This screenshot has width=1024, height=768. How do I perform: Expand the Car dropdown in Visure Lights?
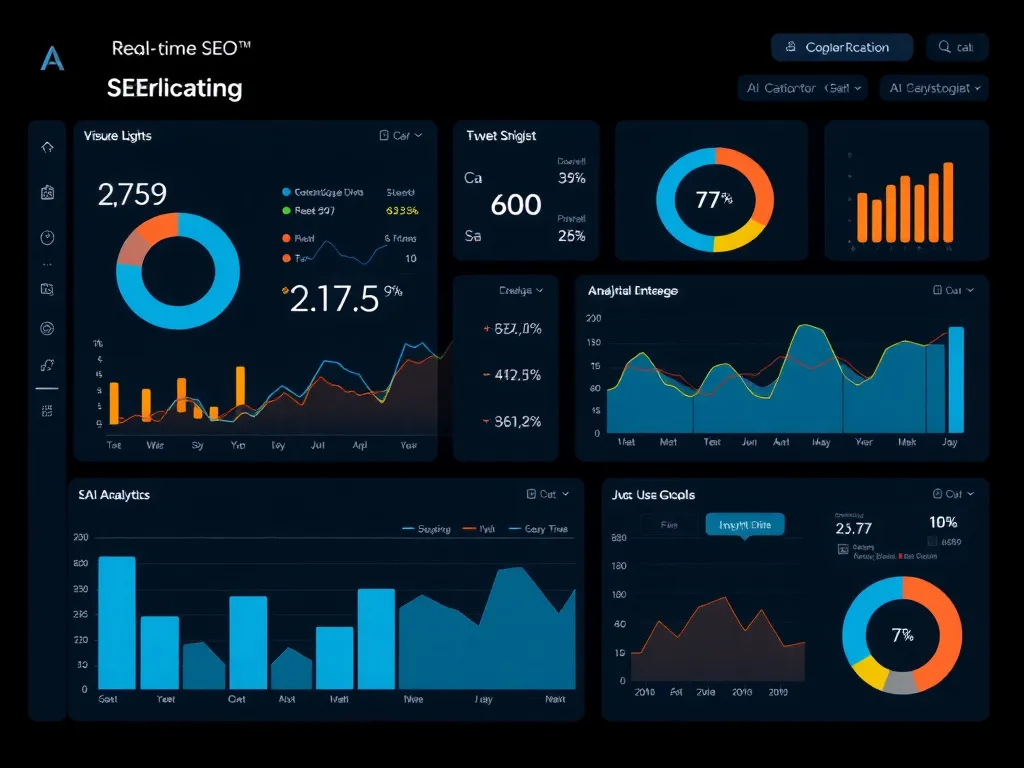pyautogui.click(x=408, y=135)
